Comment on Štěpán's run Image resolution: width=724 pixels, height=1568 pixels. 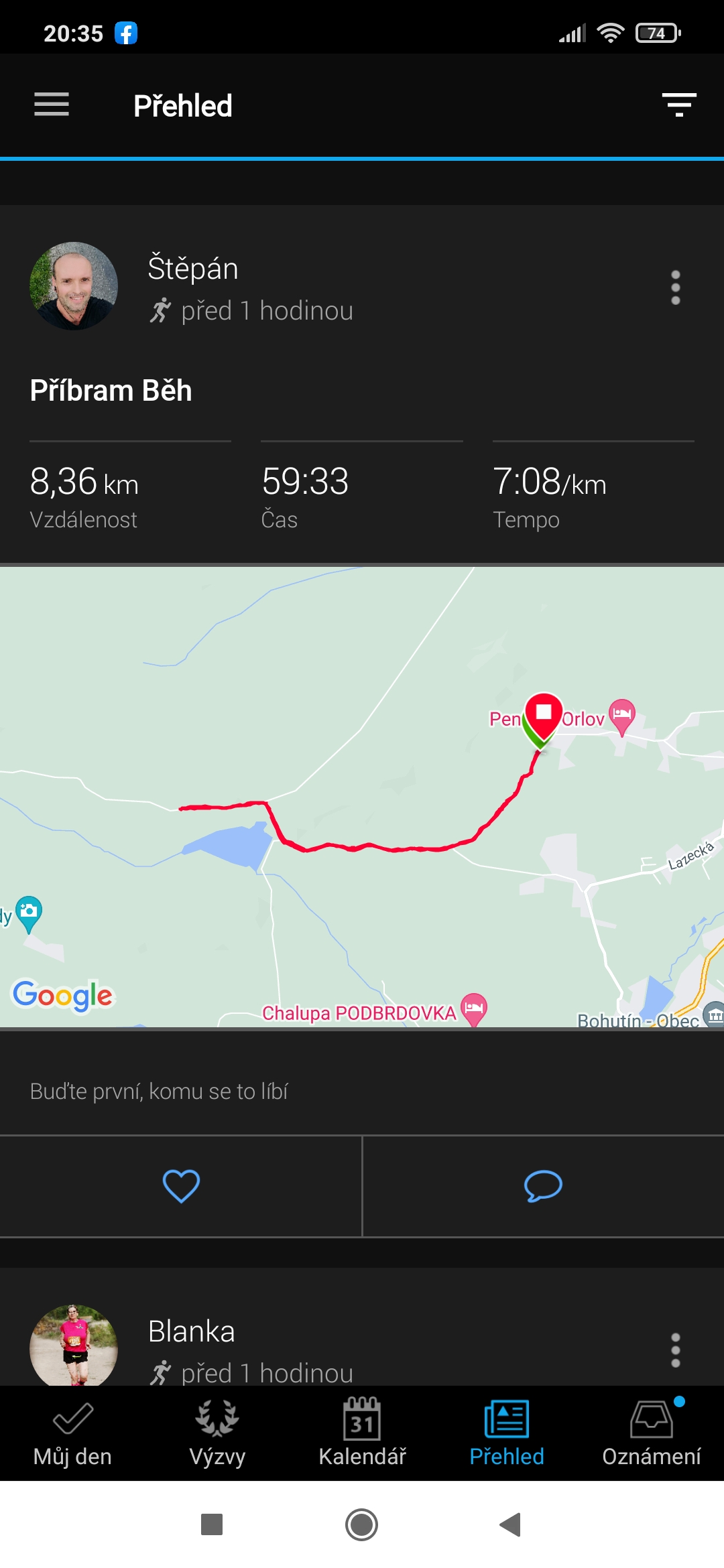point(543,1186)
